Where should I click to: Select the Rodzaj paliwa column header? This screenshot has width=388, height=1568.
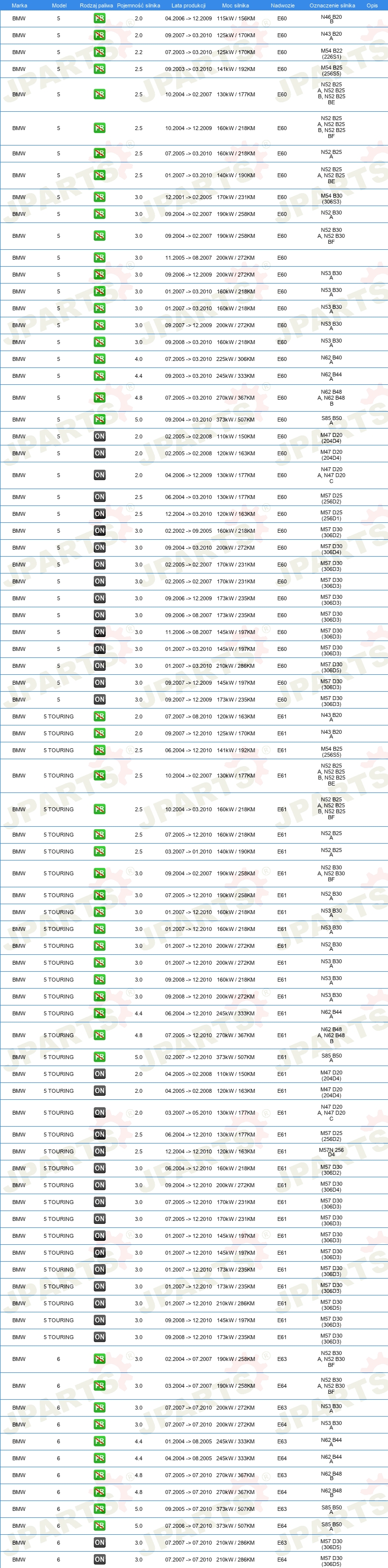tap(96, 5)
